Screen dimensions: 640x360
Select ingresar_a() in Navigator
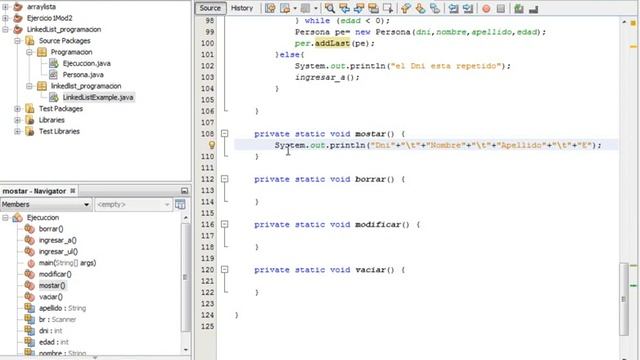tap(58, 240)
